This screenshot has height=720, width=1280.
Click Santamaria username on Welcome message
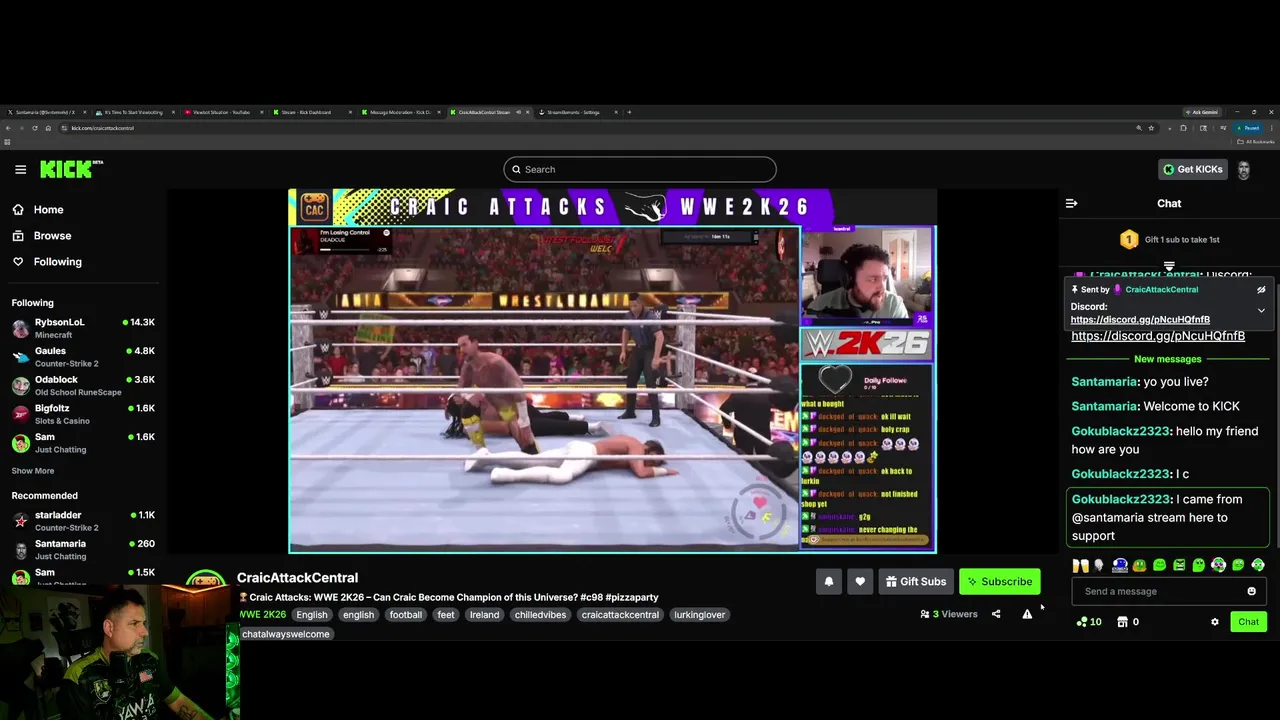tap(1105, 406)
